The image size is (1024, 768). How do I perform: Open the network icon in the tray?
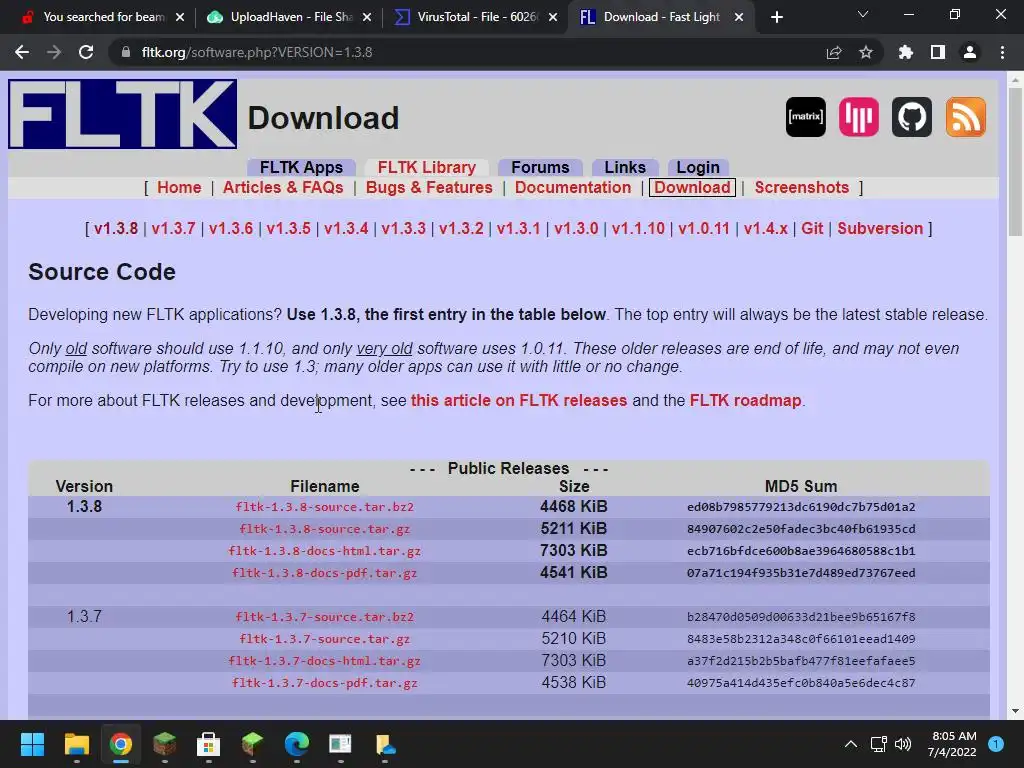pyautogui.click(x=878, y=744)
